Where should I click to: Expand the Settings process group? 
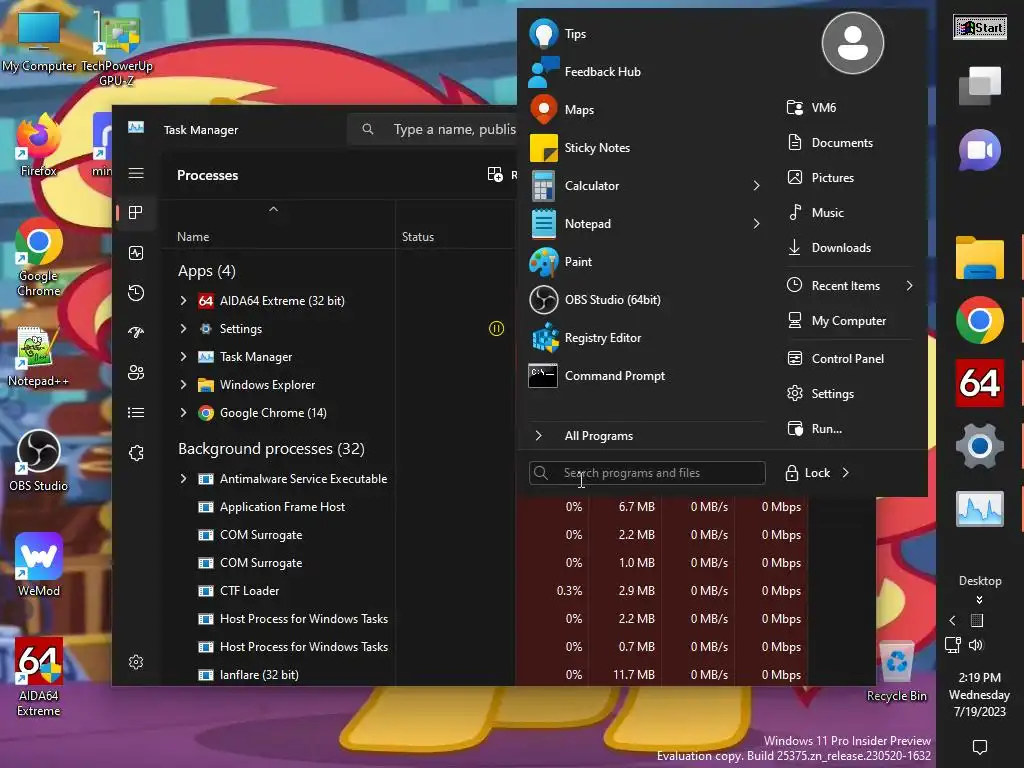(184, 328)
